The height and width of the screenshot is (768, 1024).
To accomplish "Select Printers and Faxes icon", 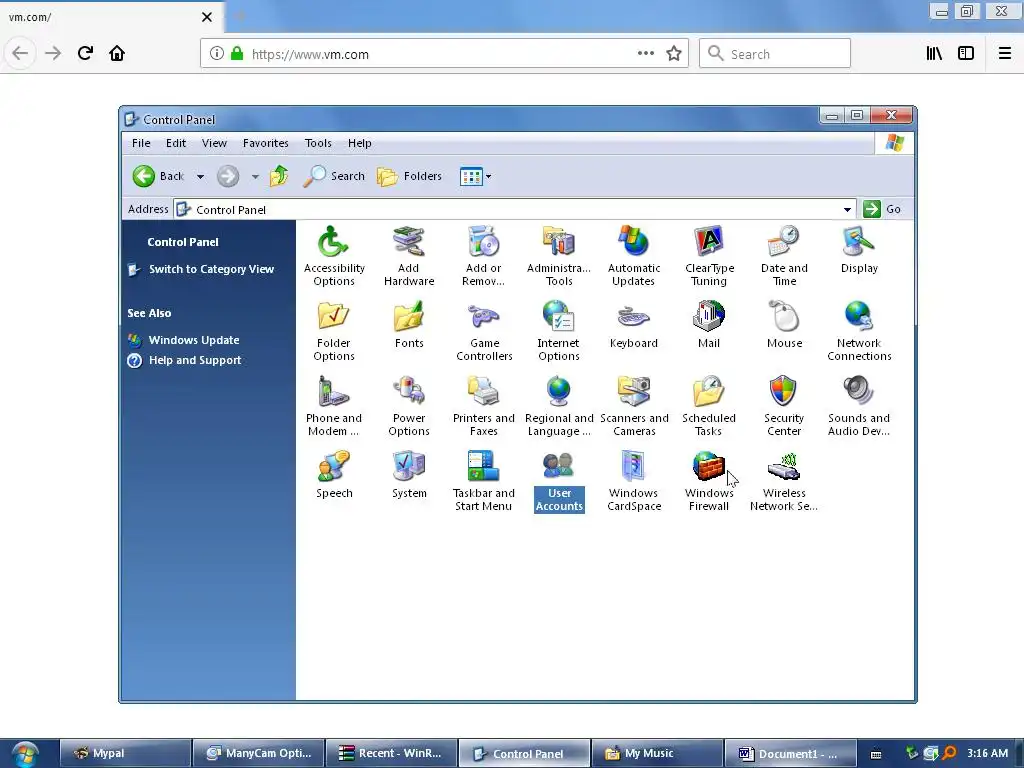I will pos(484,406).
